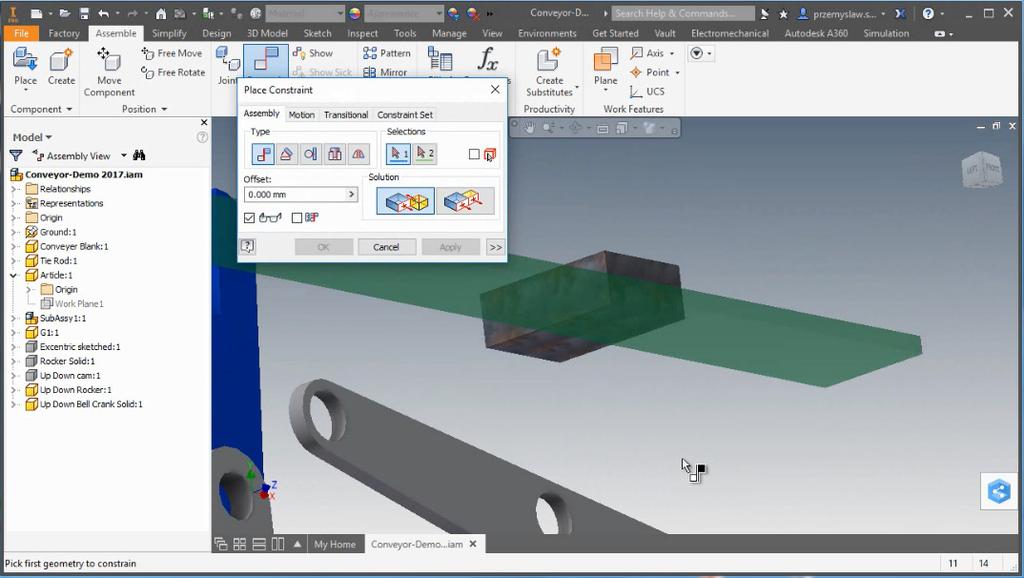The height and width of the screenshot is (578, 1024).
Task: Select the Mate constraint type icon
Action: point(263,154)
